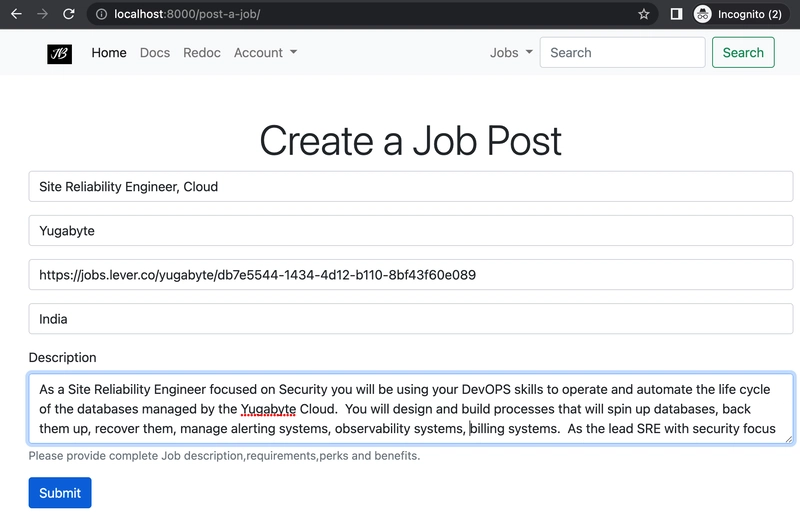Click the company field containing Yugabyte
800x523 pixels.
click(411, 231)
